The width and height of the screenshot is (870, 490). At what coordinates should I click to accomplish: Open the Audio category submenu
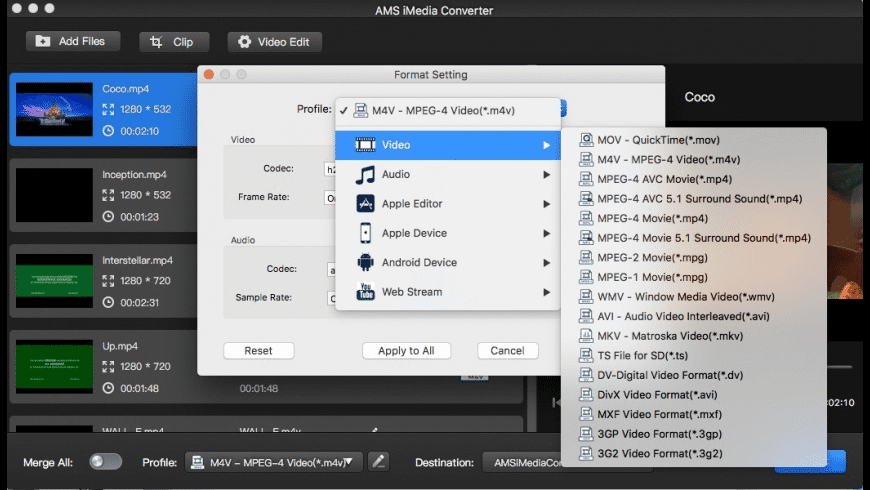(x=448, y=174)
